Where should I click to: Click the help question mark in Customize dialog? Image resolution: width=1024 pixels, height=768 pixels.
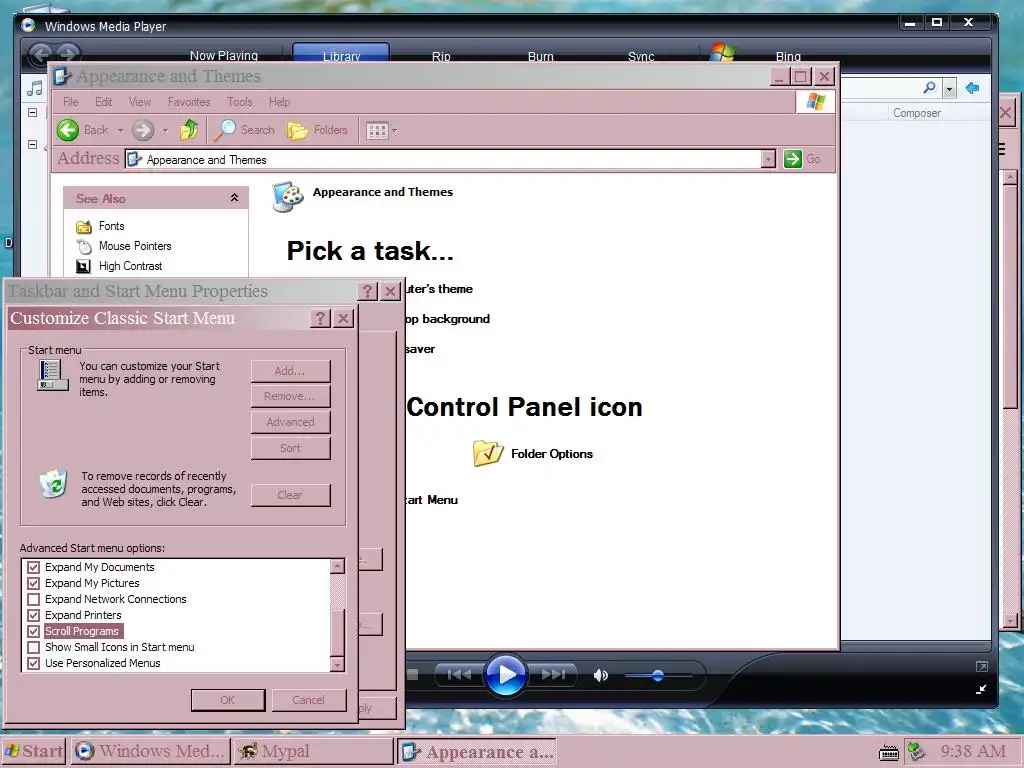[320, 318]
